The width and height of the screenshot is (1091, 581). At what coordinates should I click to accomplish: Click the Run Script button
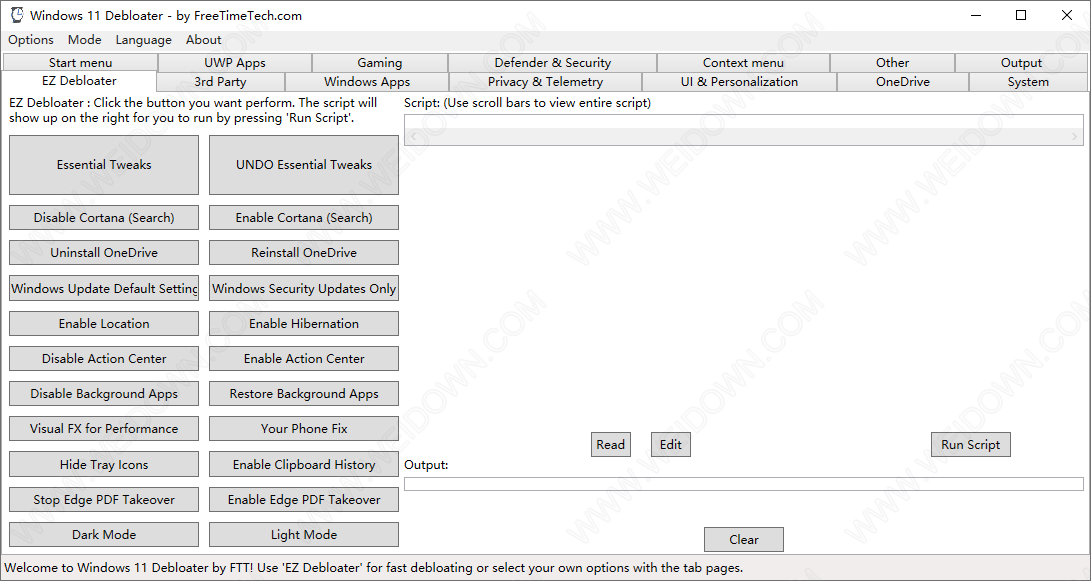pos(970,445)
